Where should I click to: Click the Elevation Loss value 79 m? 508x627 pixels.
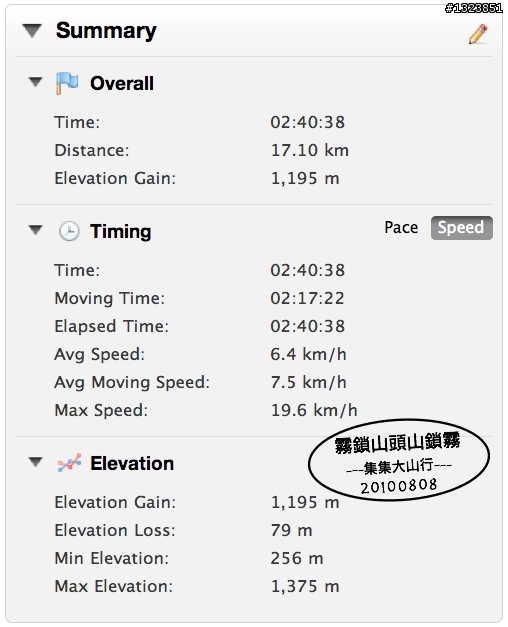291,530
